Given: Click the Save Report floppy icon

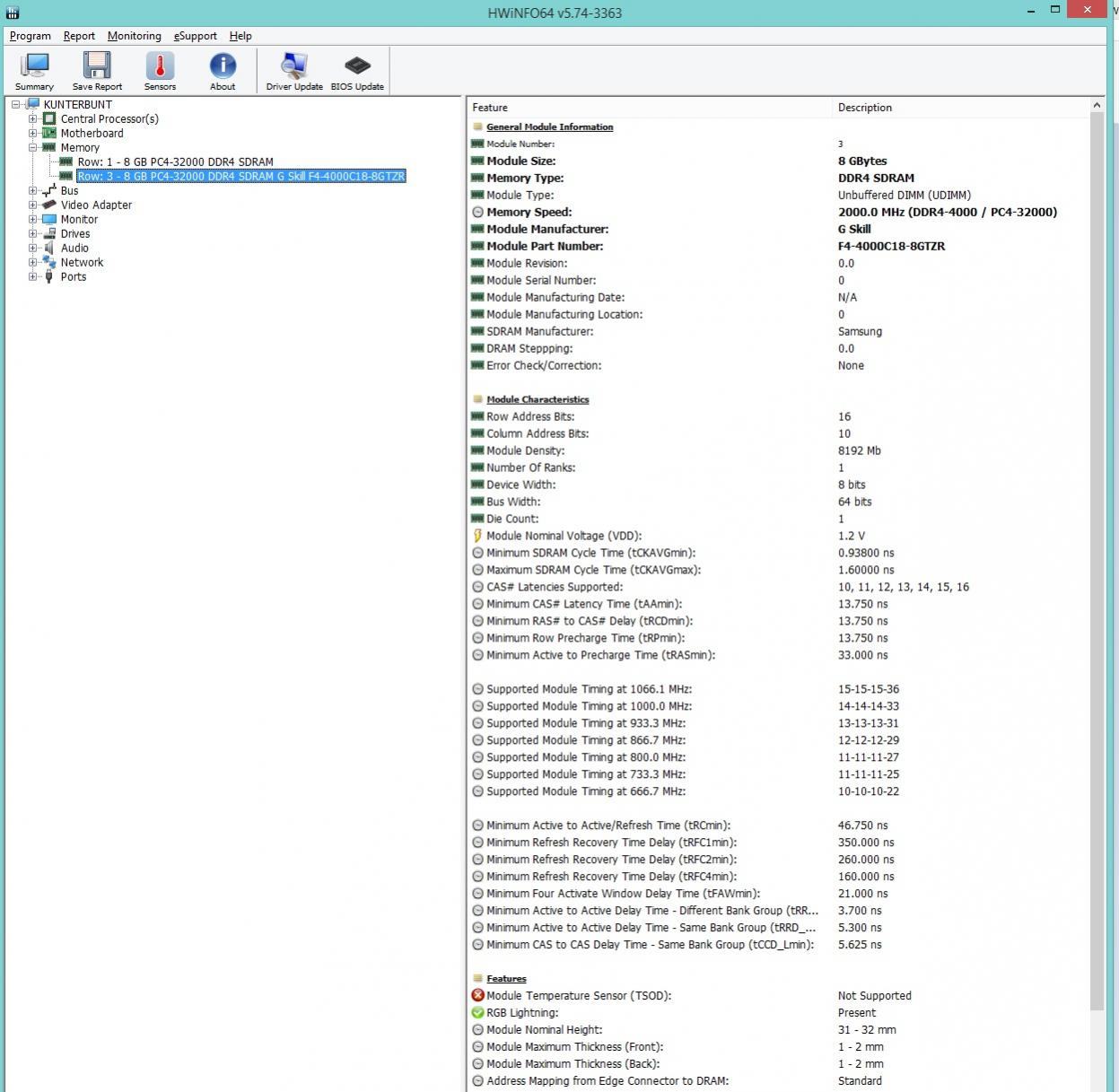Looking at the screenshot, I should click(97, 66).
